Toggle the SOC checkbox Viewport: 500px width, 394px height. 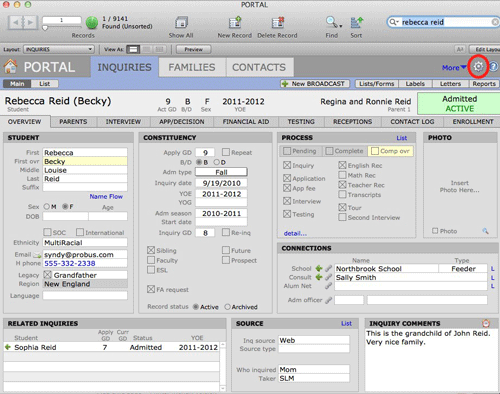(47, 232)
